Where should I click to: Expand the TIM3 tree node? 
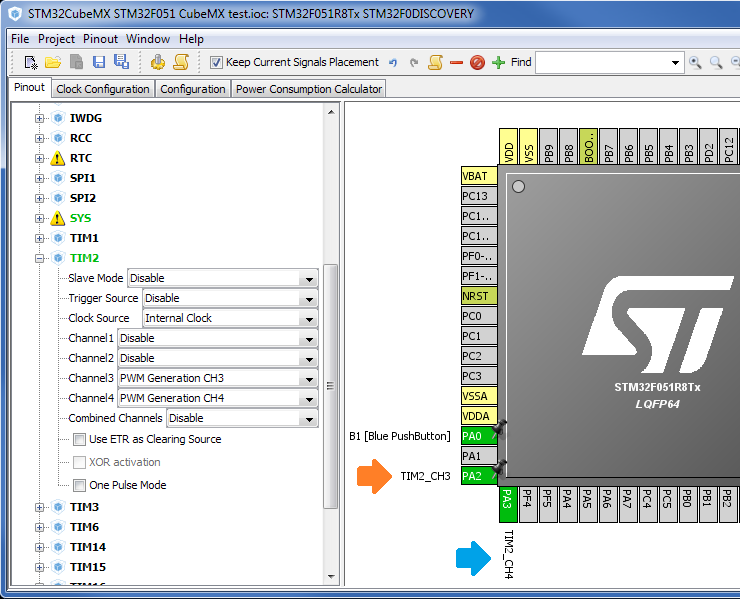[40, 507]
